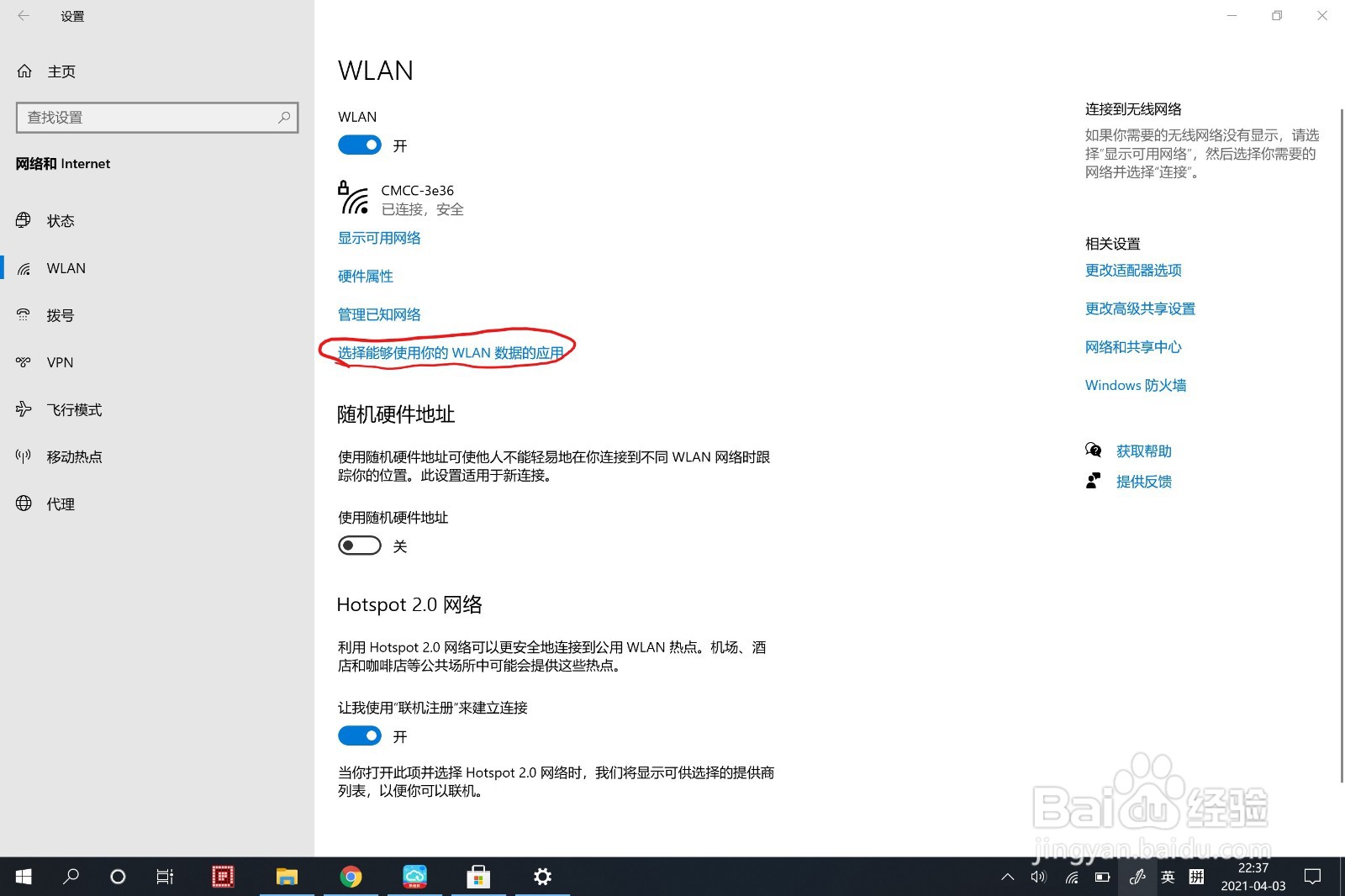The height and width of the screenshot is (896, 1345).
Task: Click the feedback person icon beside 提供反馈
Action: pyautogui.click(x=1093, y=481)
